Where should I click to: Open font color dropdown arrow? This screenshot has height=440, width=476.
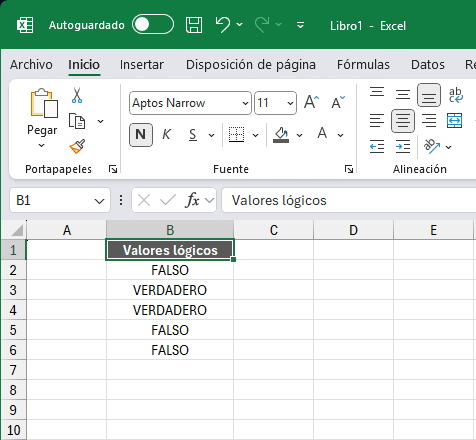pyautogui.click(x=340, y=135)
